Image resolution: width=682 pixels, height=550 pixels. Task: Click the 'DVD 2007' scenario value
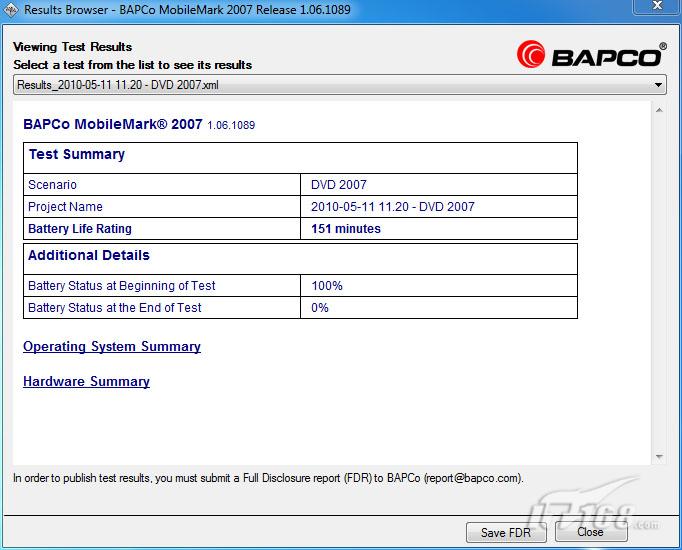coord(339,185)
